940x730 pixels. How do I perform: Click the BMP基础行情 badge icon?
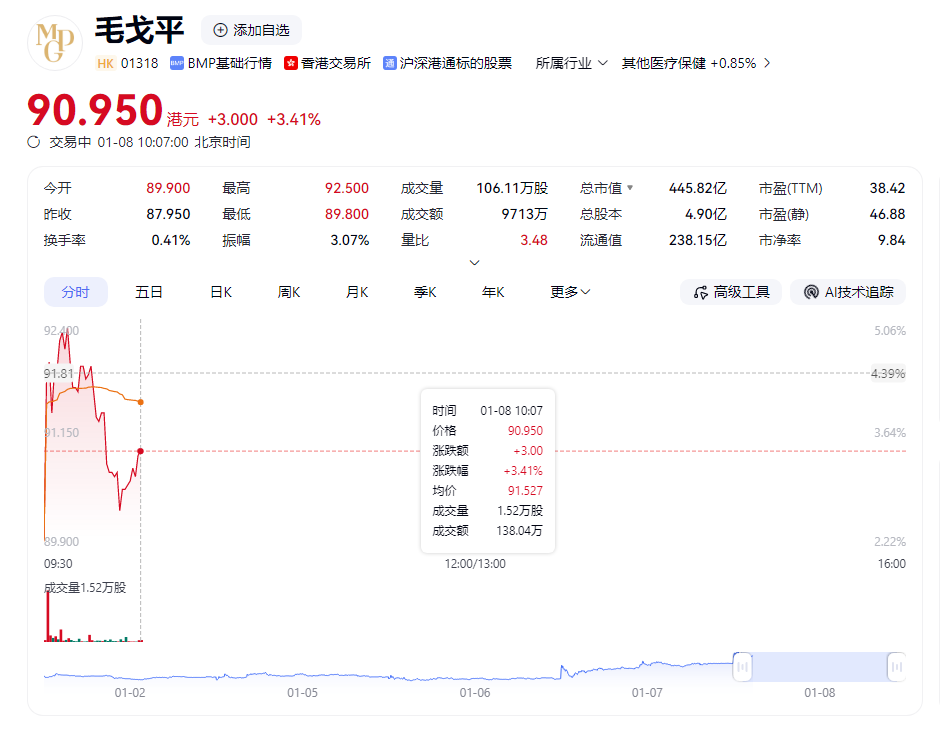177,63
